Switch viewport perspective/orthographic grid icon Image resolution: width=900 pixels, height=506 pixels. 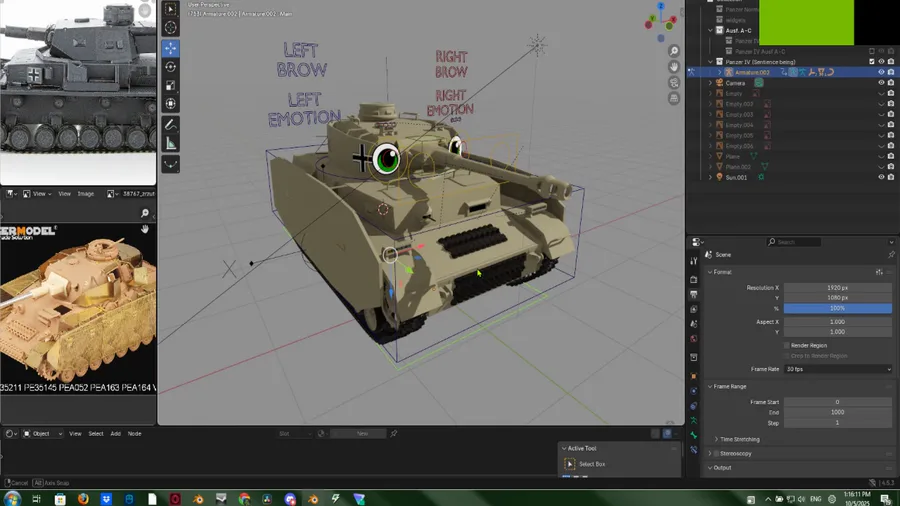(674, 98)
